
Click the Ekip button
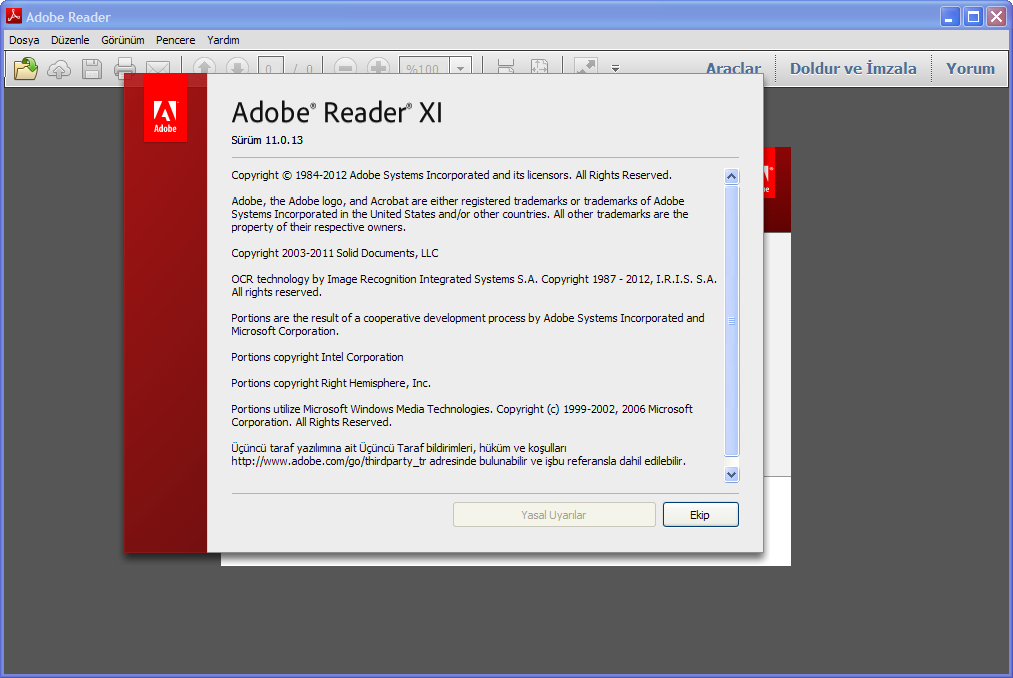coord(700,514)
